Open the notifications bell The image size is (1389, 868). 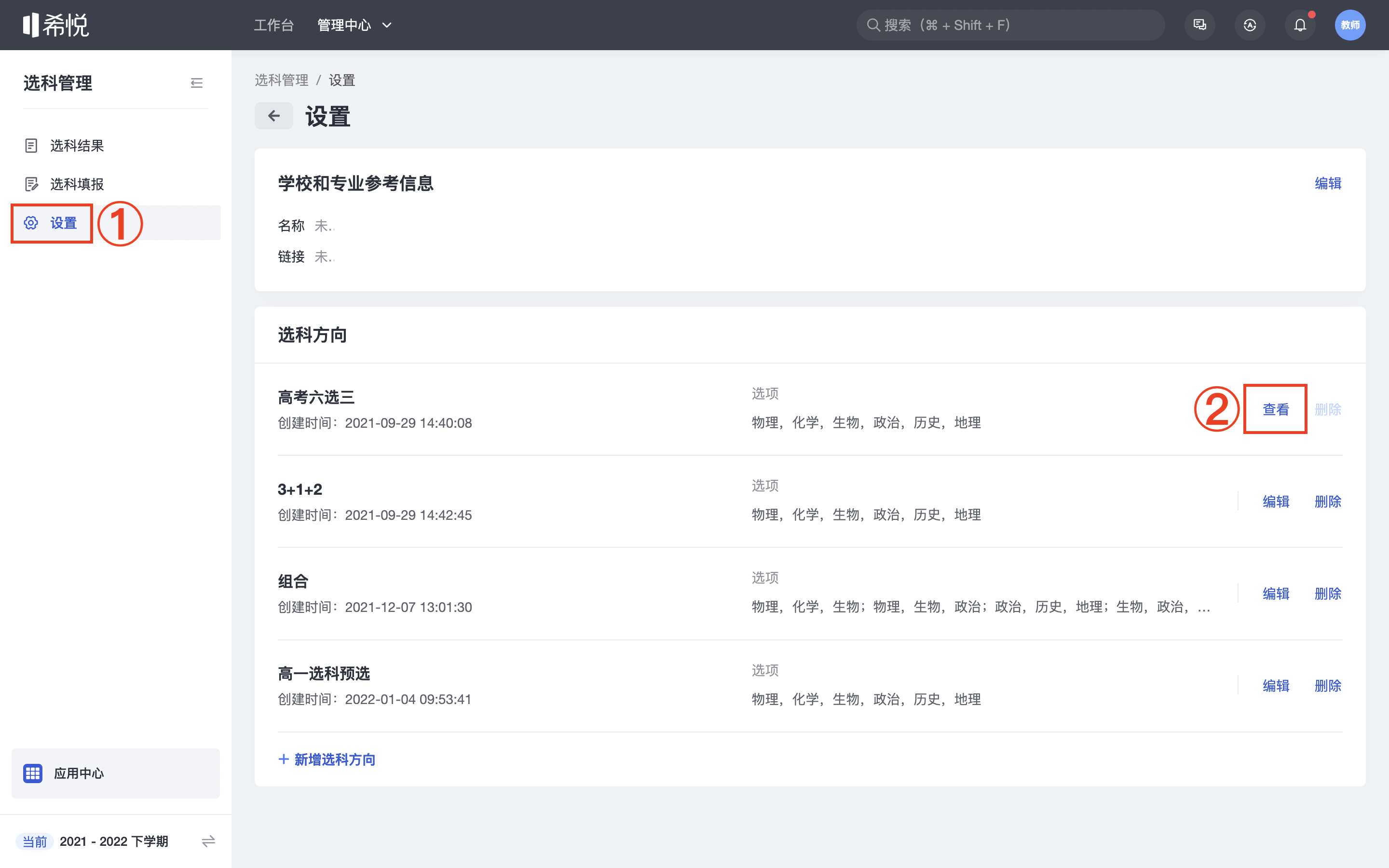pos(1300,25)
